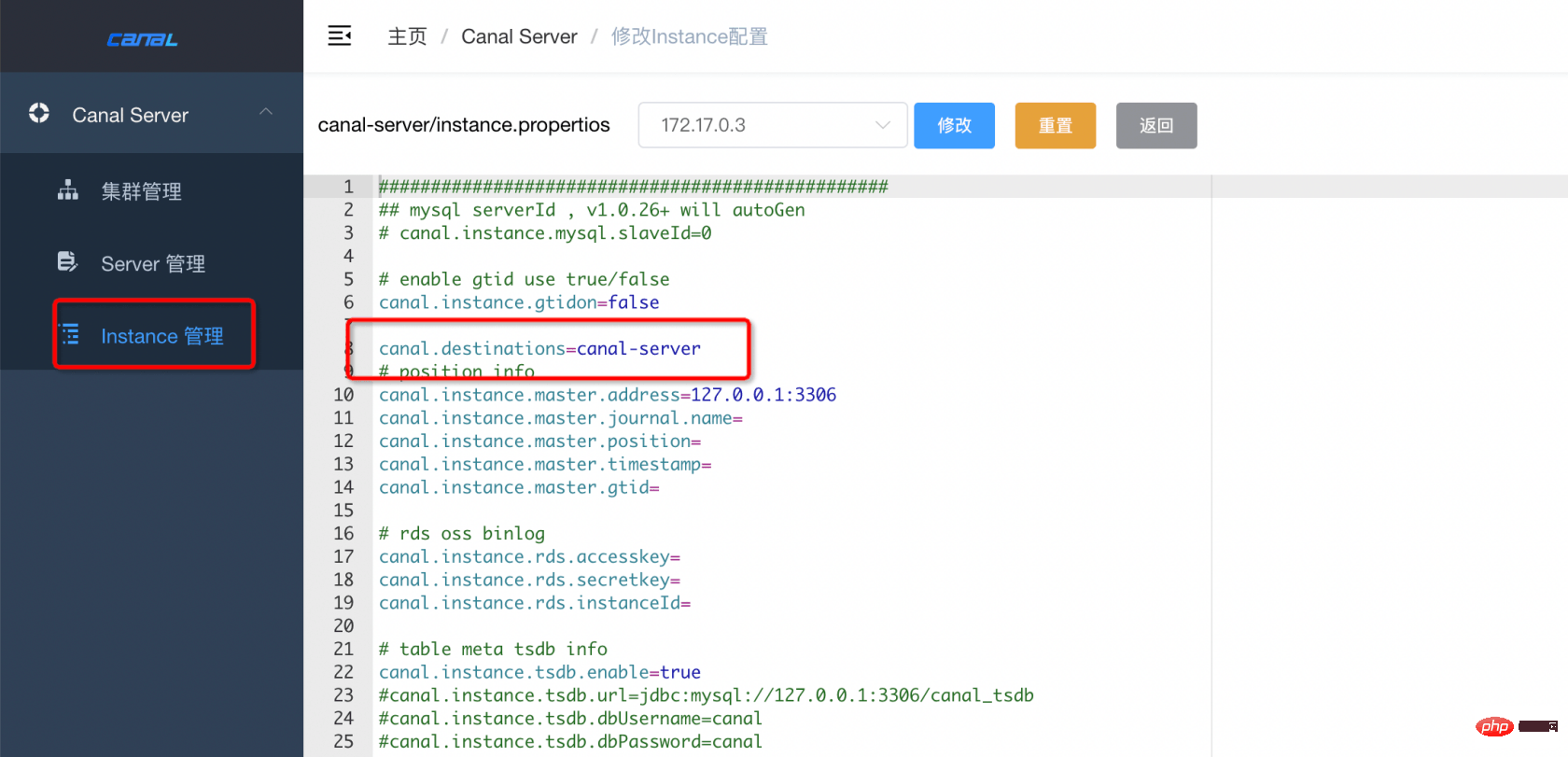Screen dimensions: 1568x757
Task: Click line canal.instance.rds.secretkey=
Action: click(529, 580)
